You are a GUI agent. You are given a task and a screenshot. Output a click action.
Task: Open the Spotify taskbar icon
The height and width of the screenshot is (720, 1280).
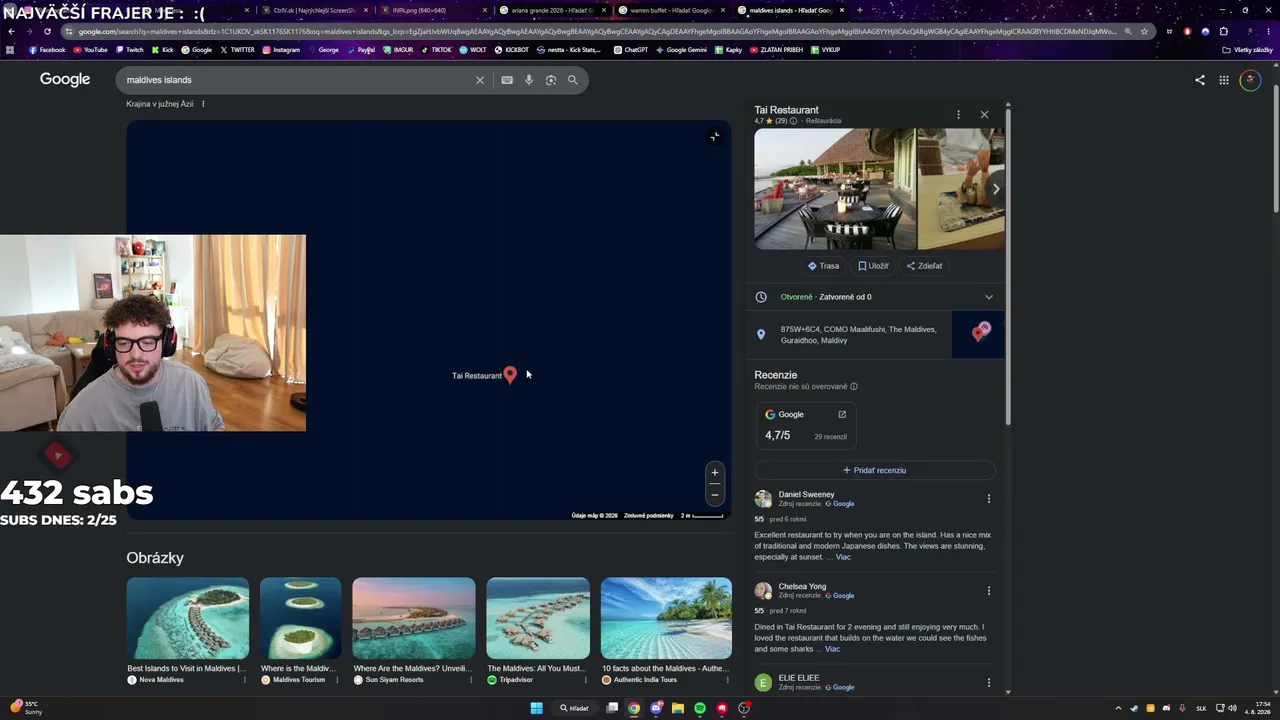[x=700, y=708]
